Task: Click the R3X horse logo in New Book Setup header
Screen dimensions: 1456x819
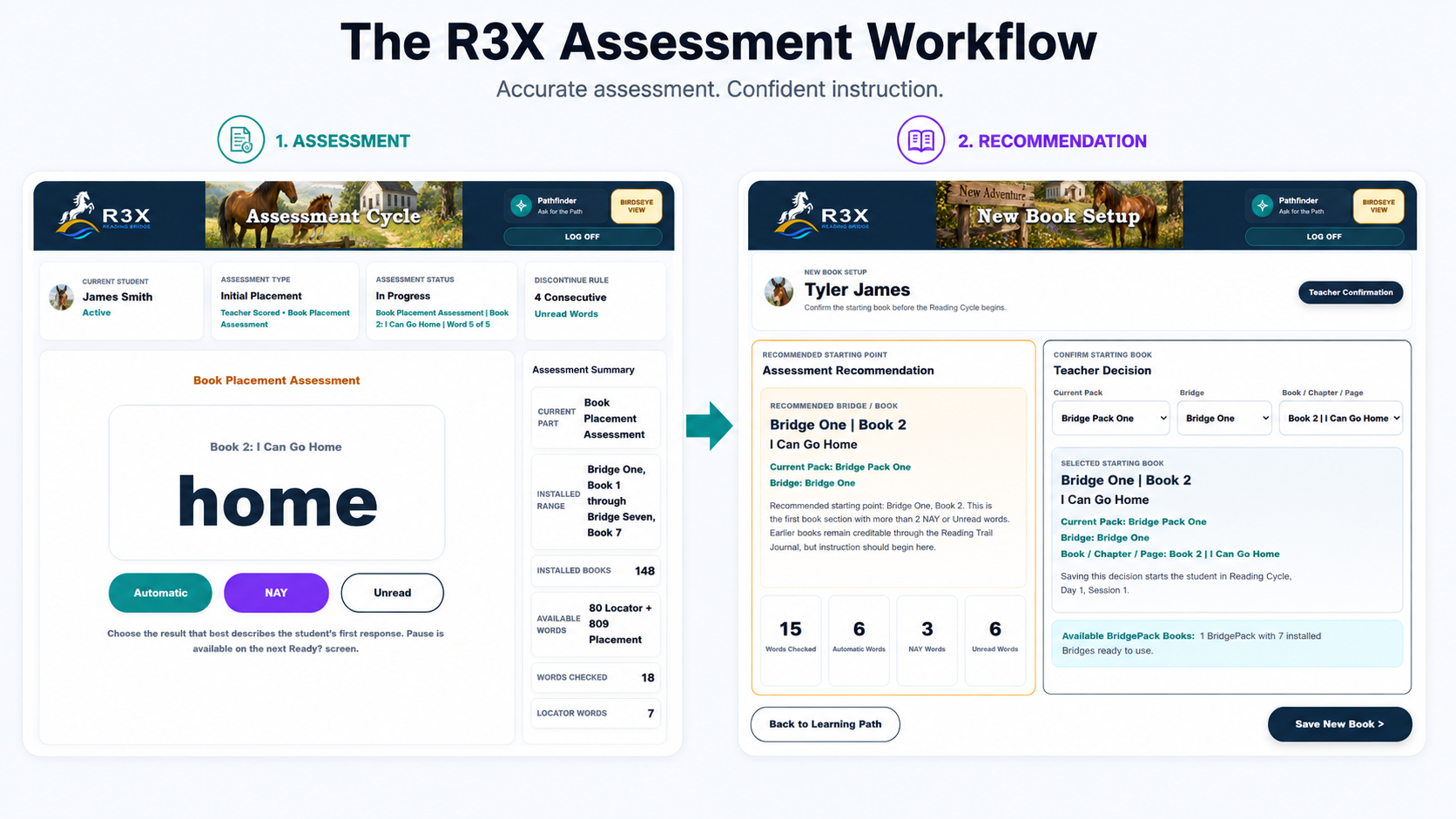Action: click(x=821, y=214)
